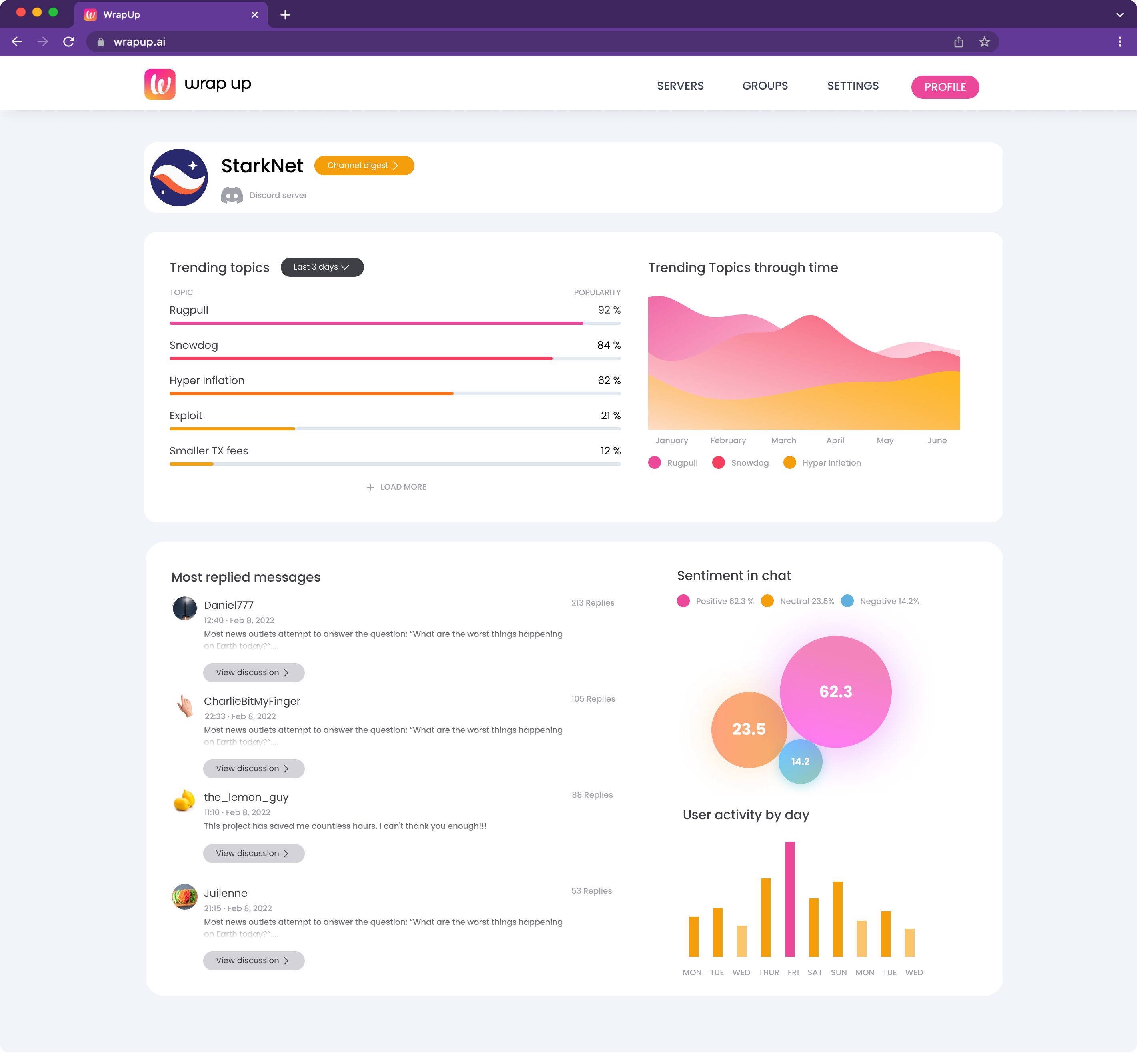This screenshot has width=1137, height=1064.
Task: Click the StarkNet server title
Action: 262,166
